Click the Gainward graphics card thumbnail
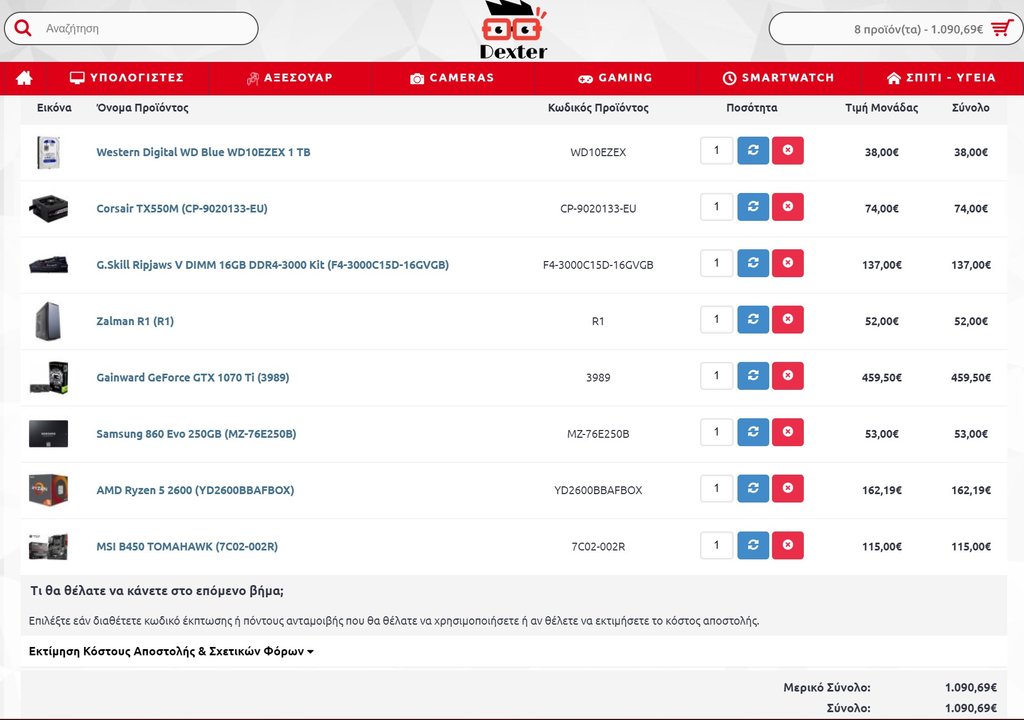The width and height of the screenshot is (1024, 720). pos(48,378)
